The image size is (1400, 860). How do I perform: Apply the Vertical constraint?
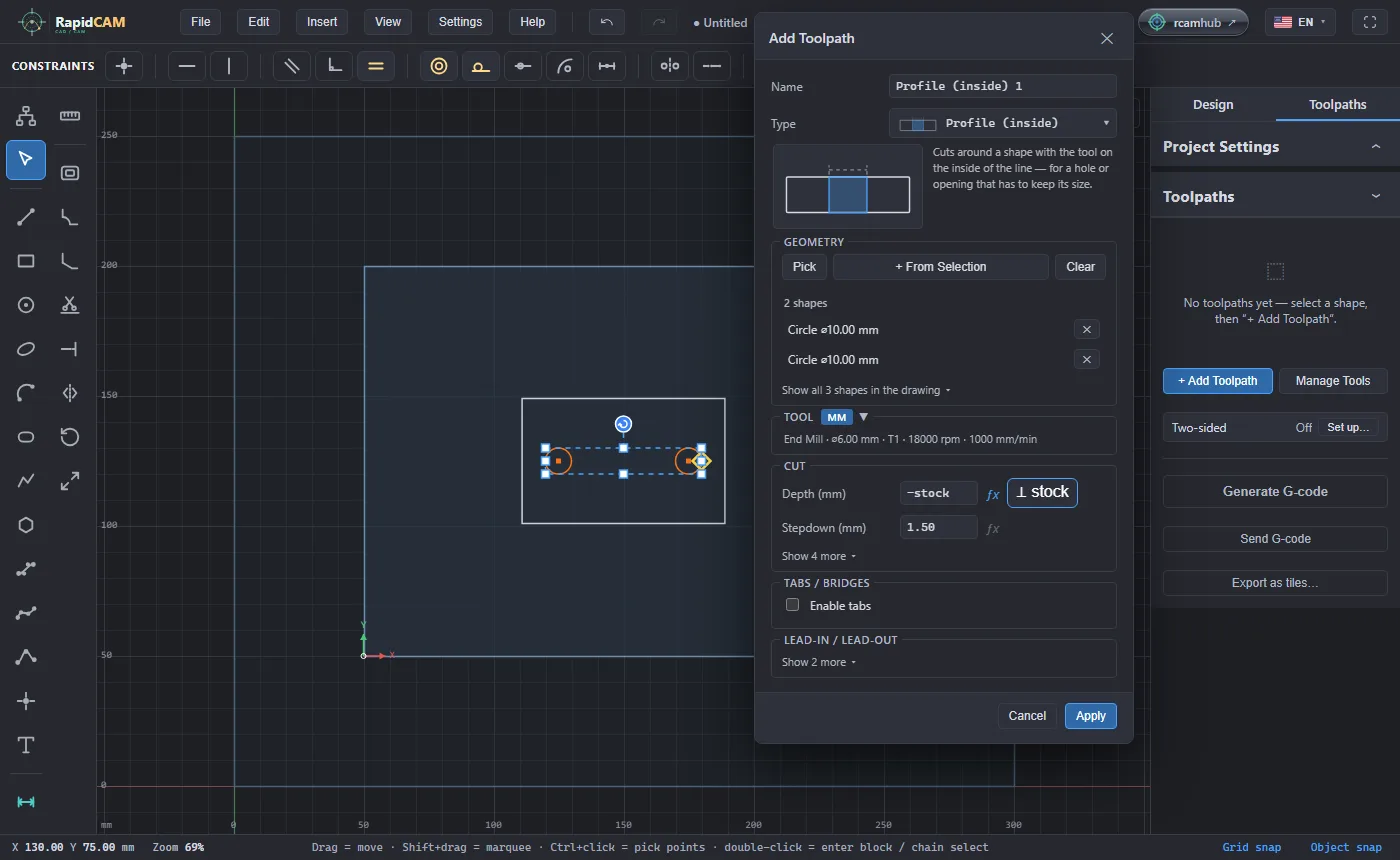click(229, 66)
